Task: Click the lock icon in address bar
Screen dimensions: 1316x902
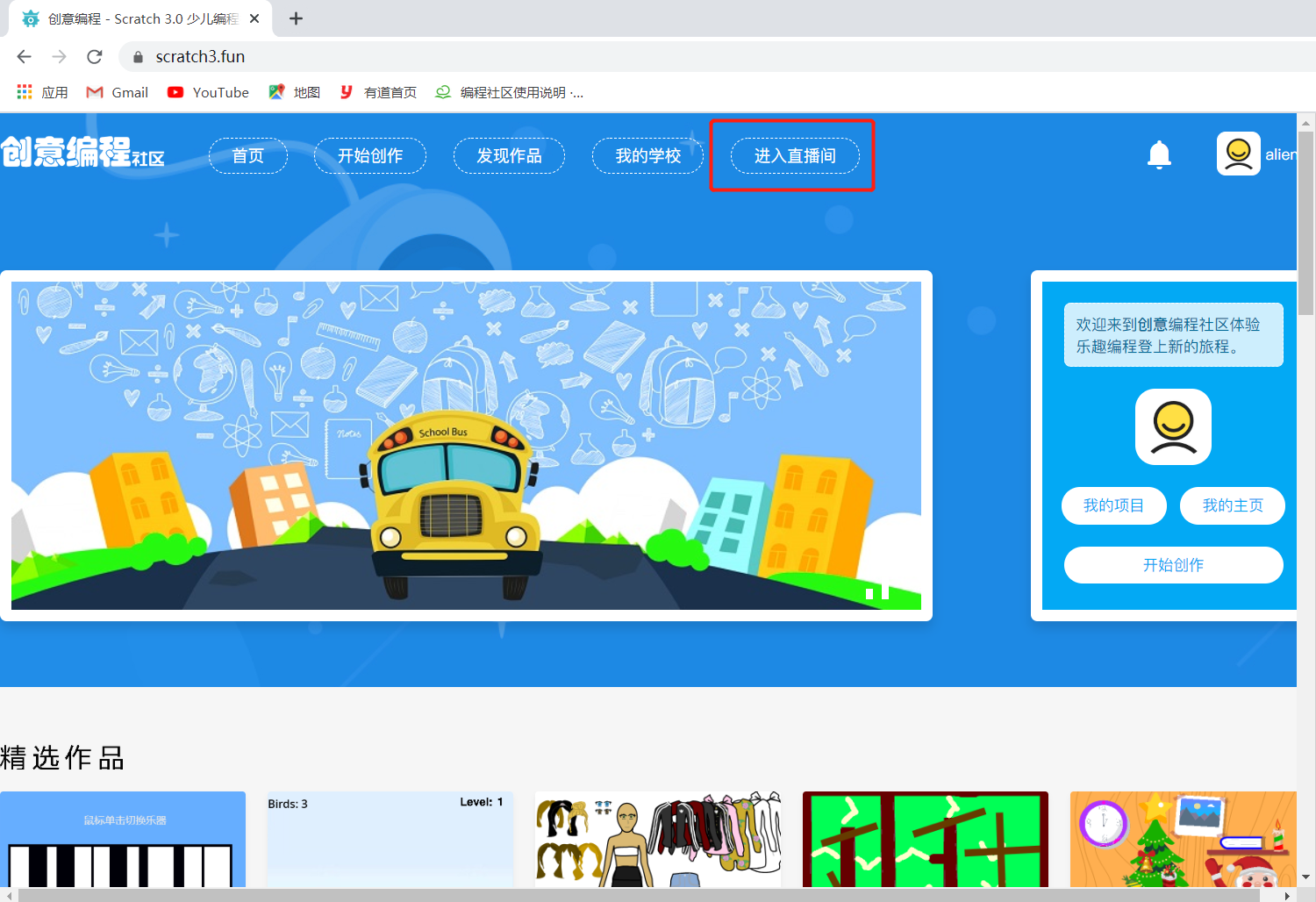Action: [x=138, y=57]
